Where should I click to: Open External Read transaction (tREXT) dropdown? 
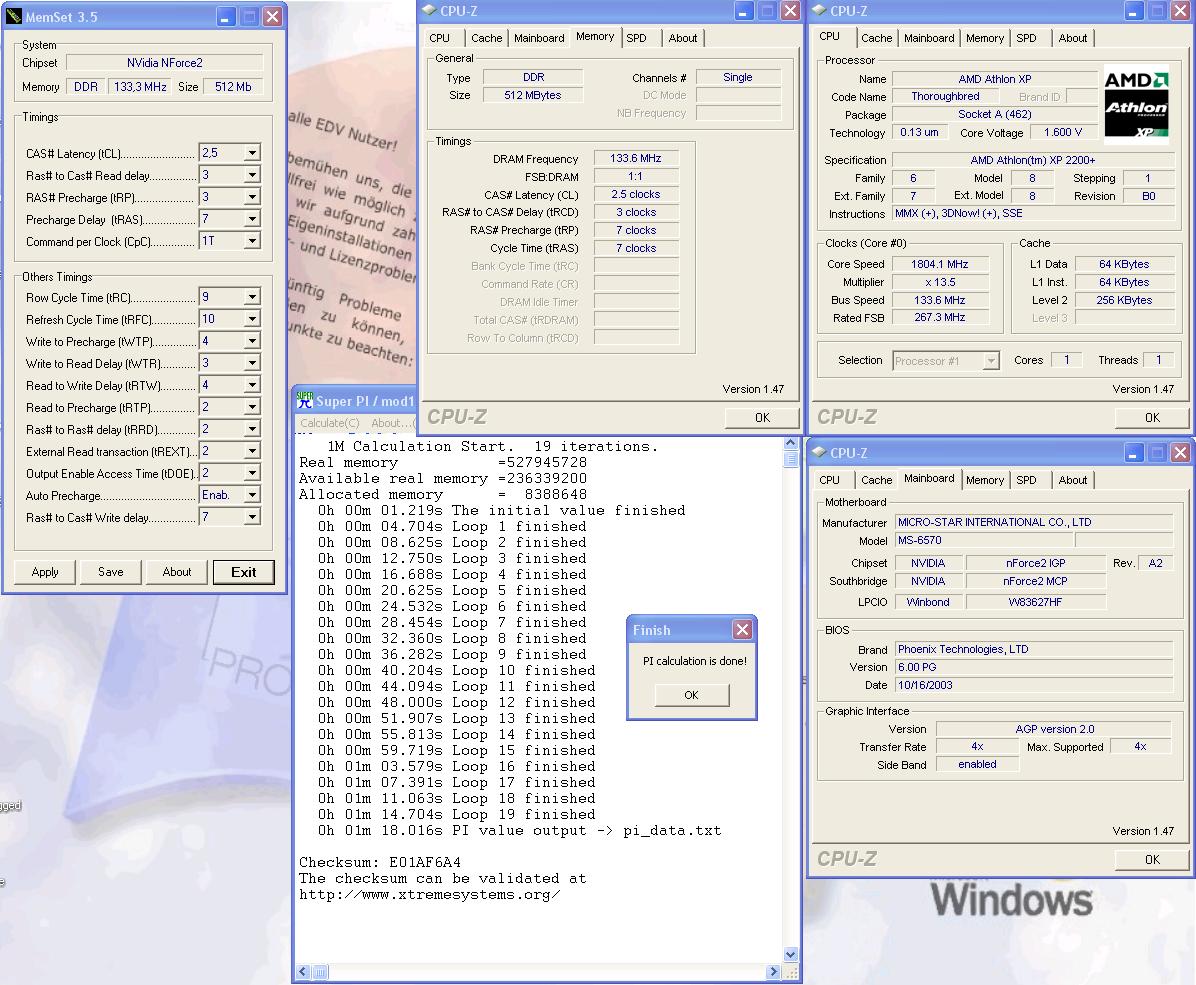pos(252,452)
